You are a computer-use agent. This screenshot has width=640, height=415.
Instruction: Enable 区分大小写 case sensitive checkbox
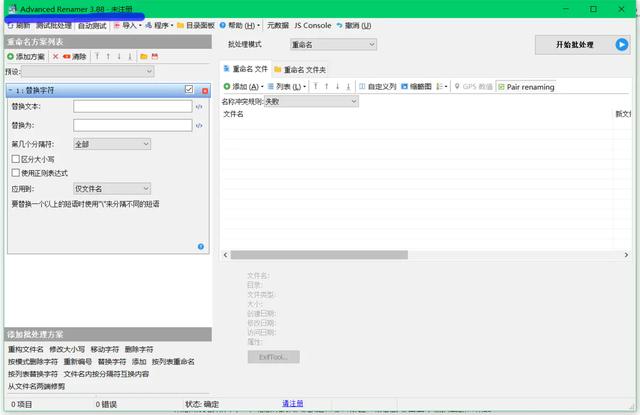tap(16, 159)
